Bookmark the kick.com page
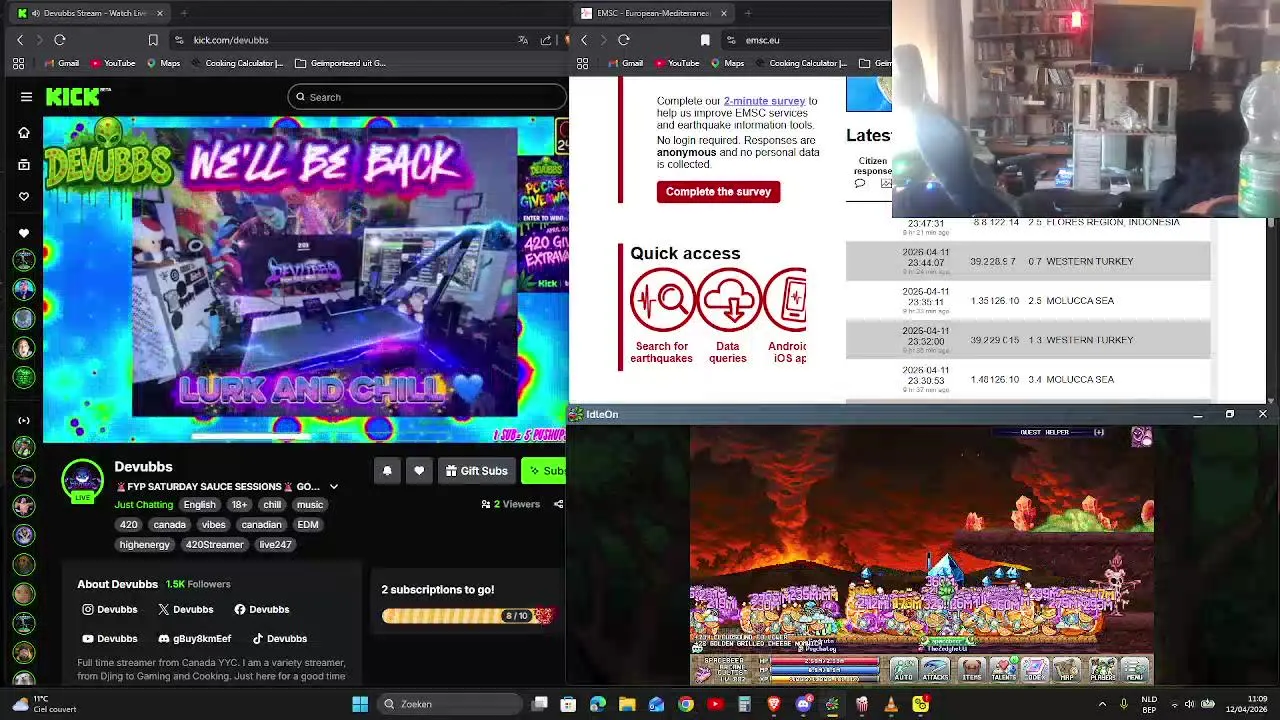The image size is (1280, 720). (153, 40)
